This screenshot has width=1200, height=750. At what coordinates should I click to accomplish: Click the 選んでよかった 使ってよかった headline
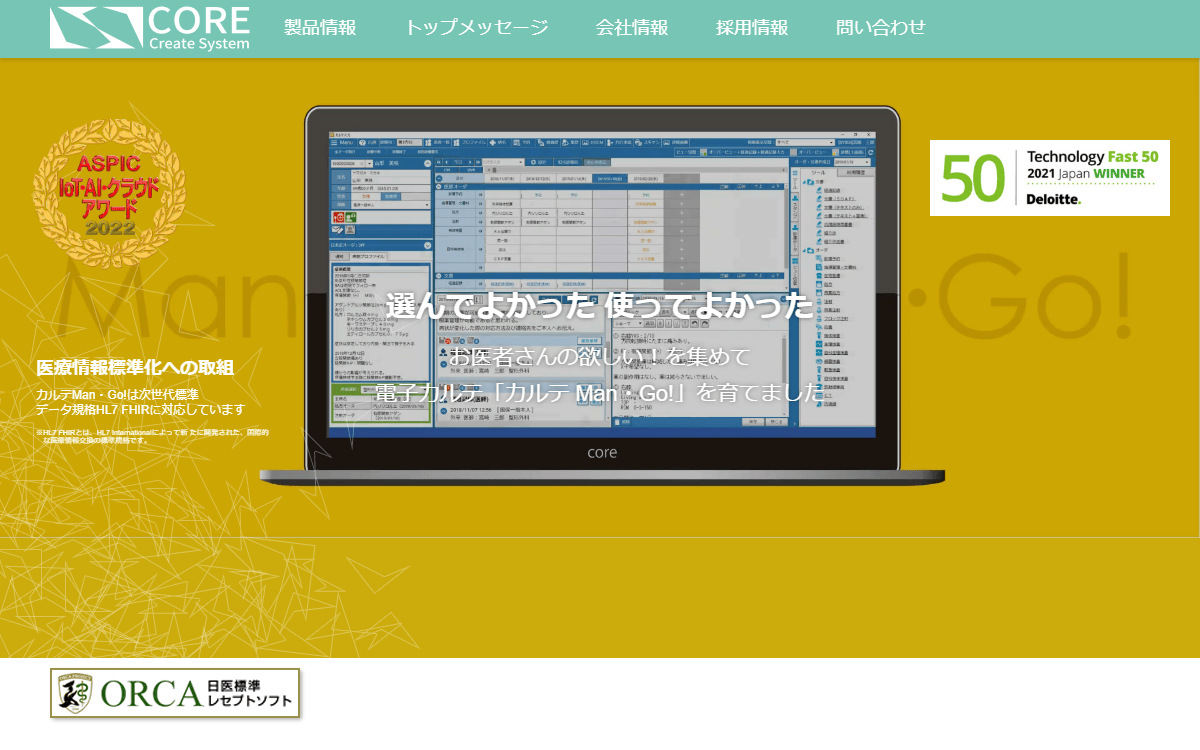[600, 305]
